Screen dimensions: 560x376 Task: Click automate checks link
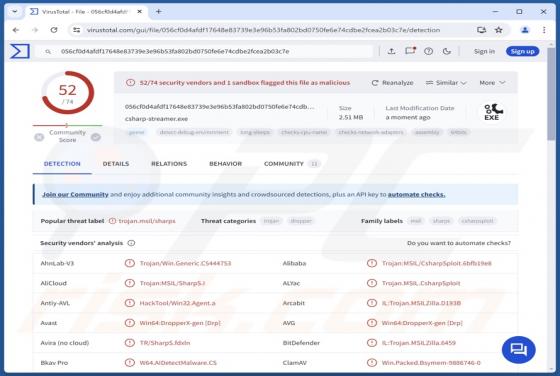coord(416,195)
